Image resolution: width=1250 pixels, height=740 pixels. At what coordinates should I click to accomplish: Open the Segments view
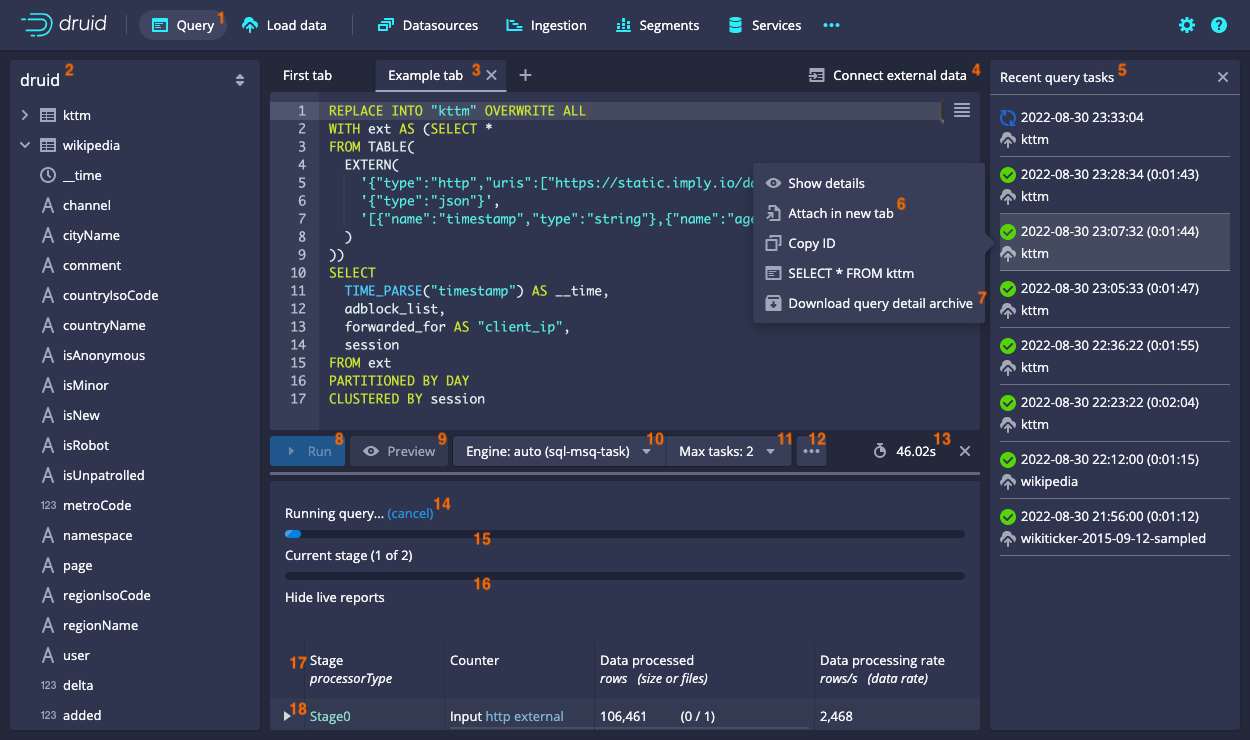pyautogui.click(x=657, y=25)
